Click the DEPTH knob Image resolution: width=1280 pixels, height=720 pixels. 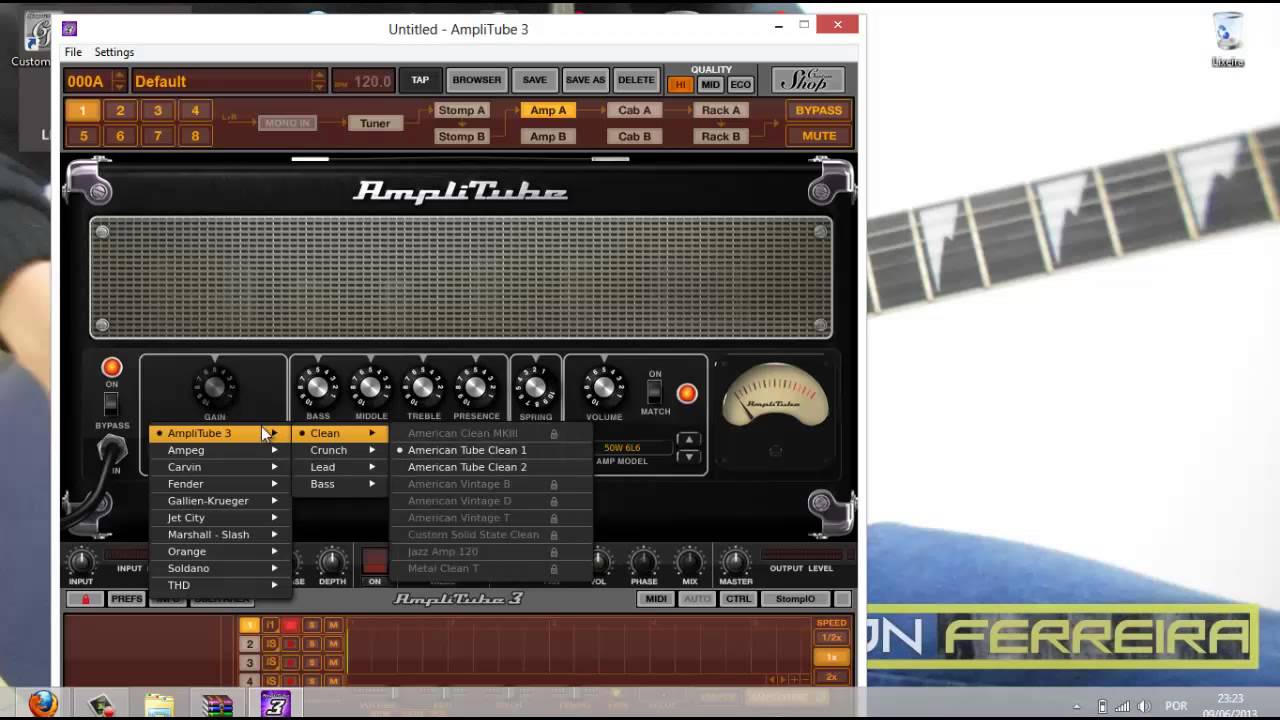[332, 561]
